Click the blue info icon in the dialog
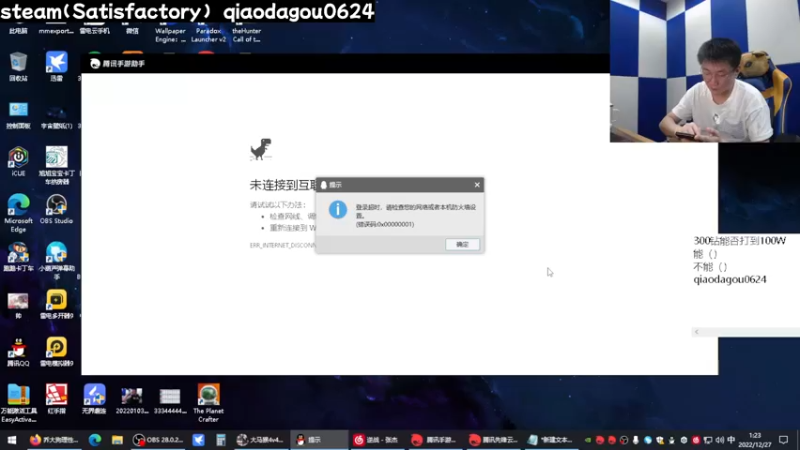800x450 pixels. (338, 210)
